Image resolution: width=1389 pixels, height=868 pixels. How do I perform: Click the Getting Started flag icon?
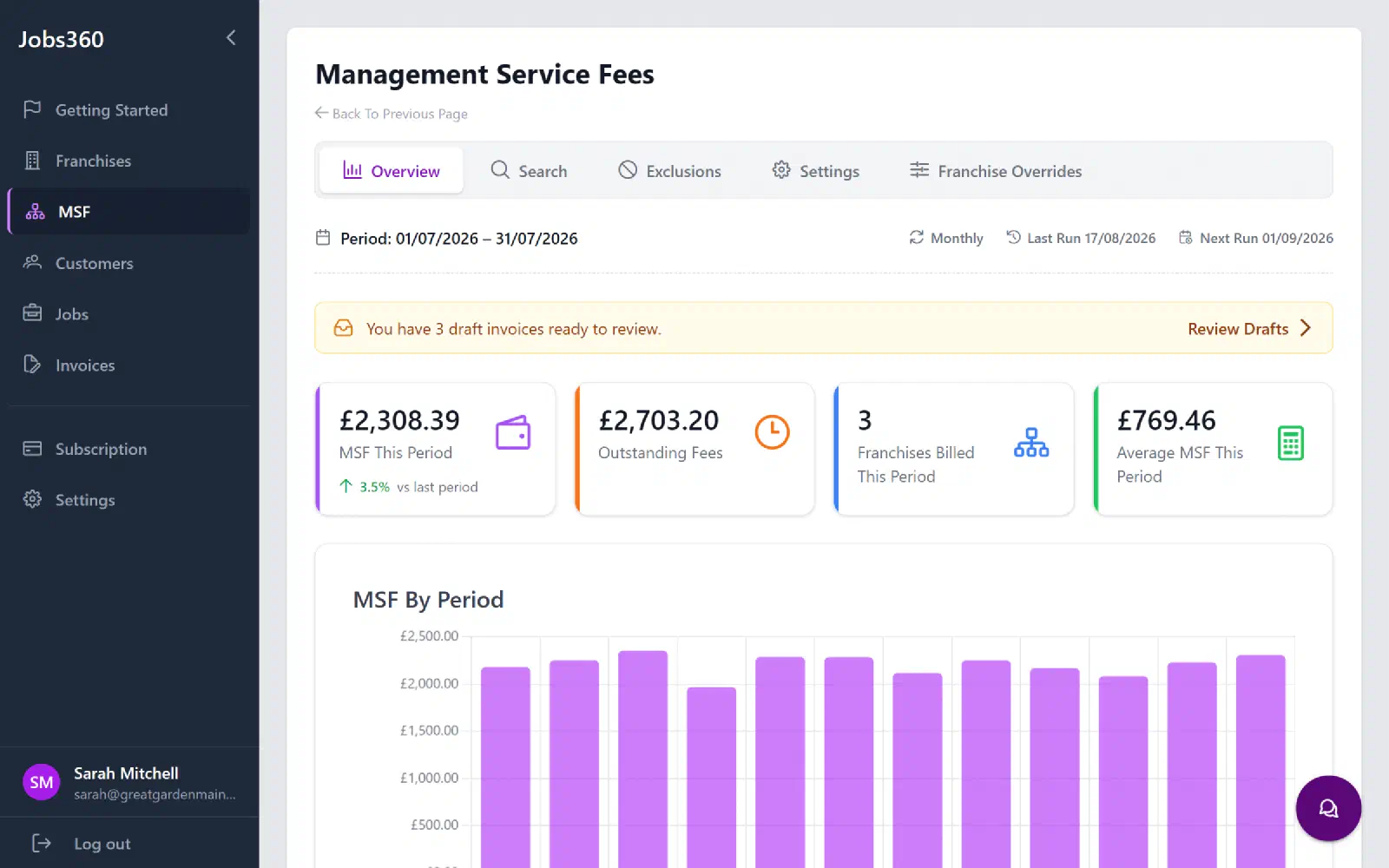[32, 109]
